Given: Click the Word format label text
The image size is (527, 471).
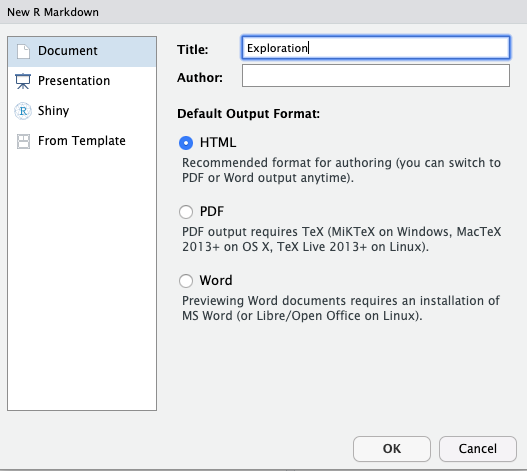Looking at the screenshot, I should click(216, 280).
